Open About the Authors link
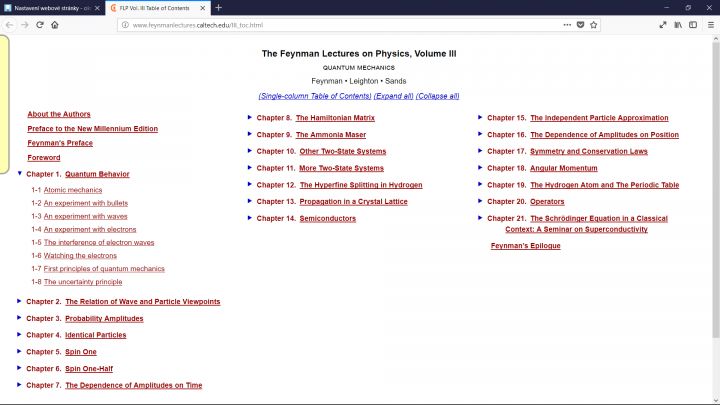The image size is (720, 405). 59,114
